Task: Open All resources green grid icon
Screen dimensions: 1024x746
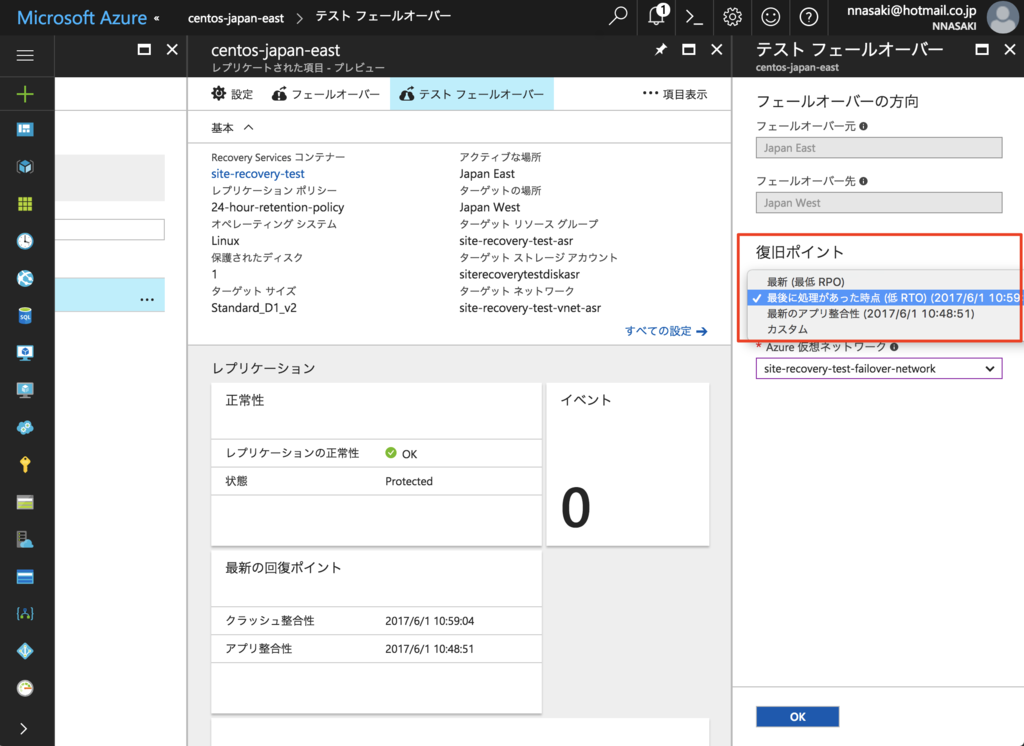Action: click(25, 204)
